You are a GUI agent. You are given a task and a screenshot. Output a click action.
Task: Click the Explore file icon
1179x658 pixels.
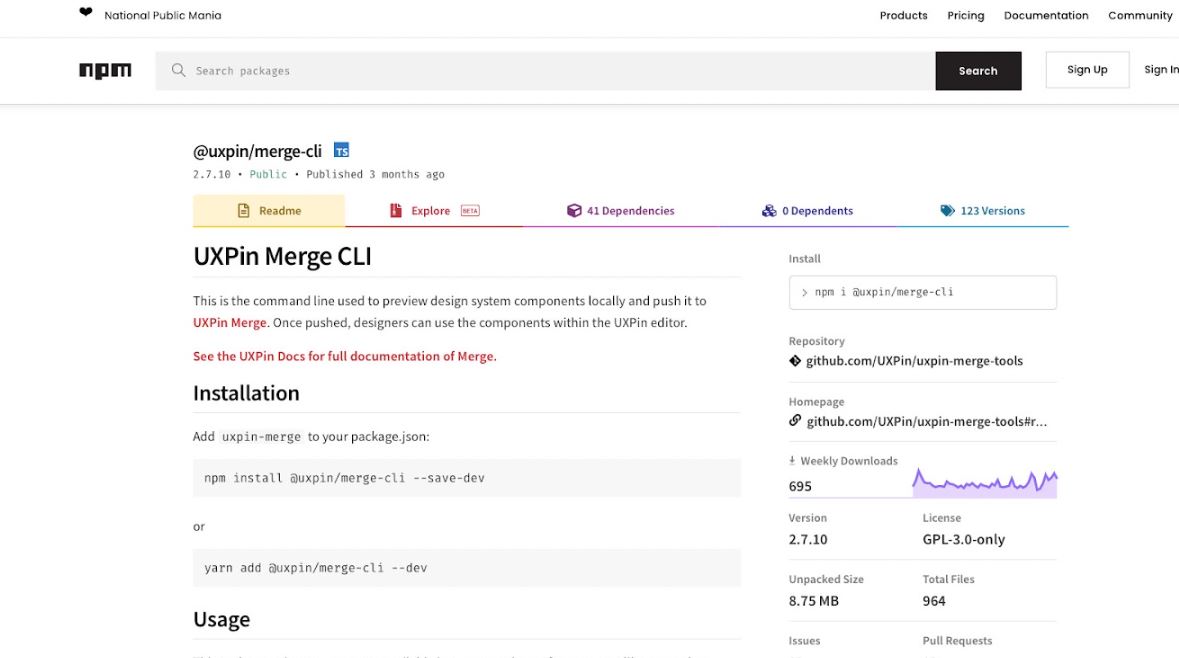(396, 211)
